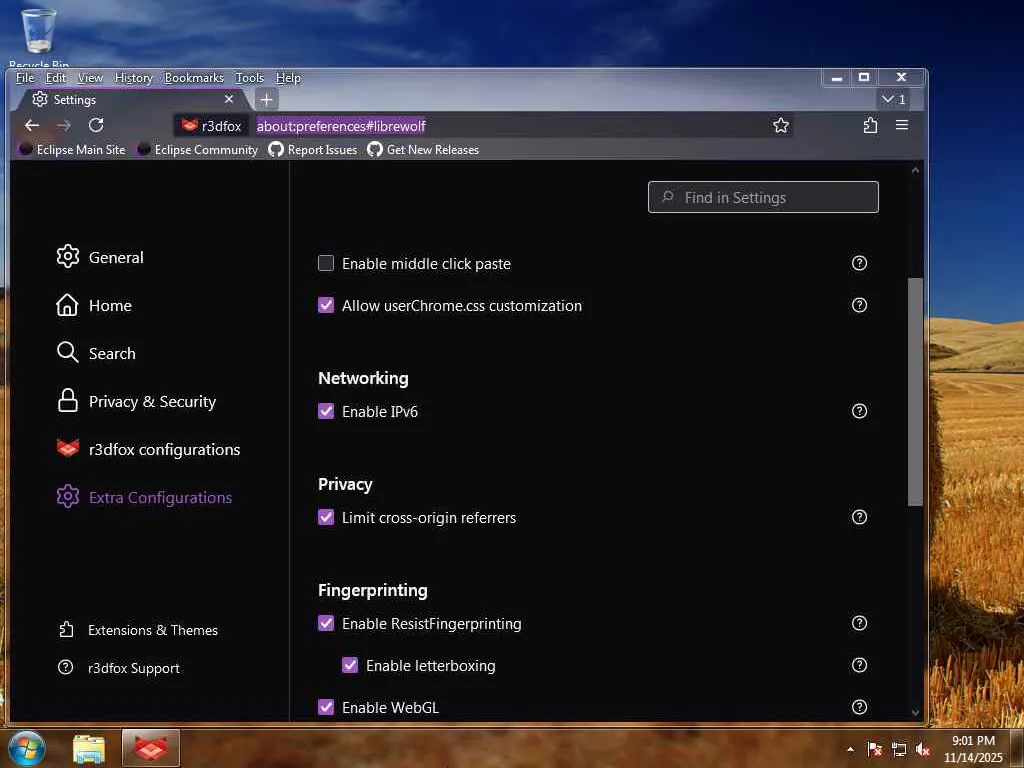
Task: Open Action Center flag icon
Action: click(x=875, y=750)
